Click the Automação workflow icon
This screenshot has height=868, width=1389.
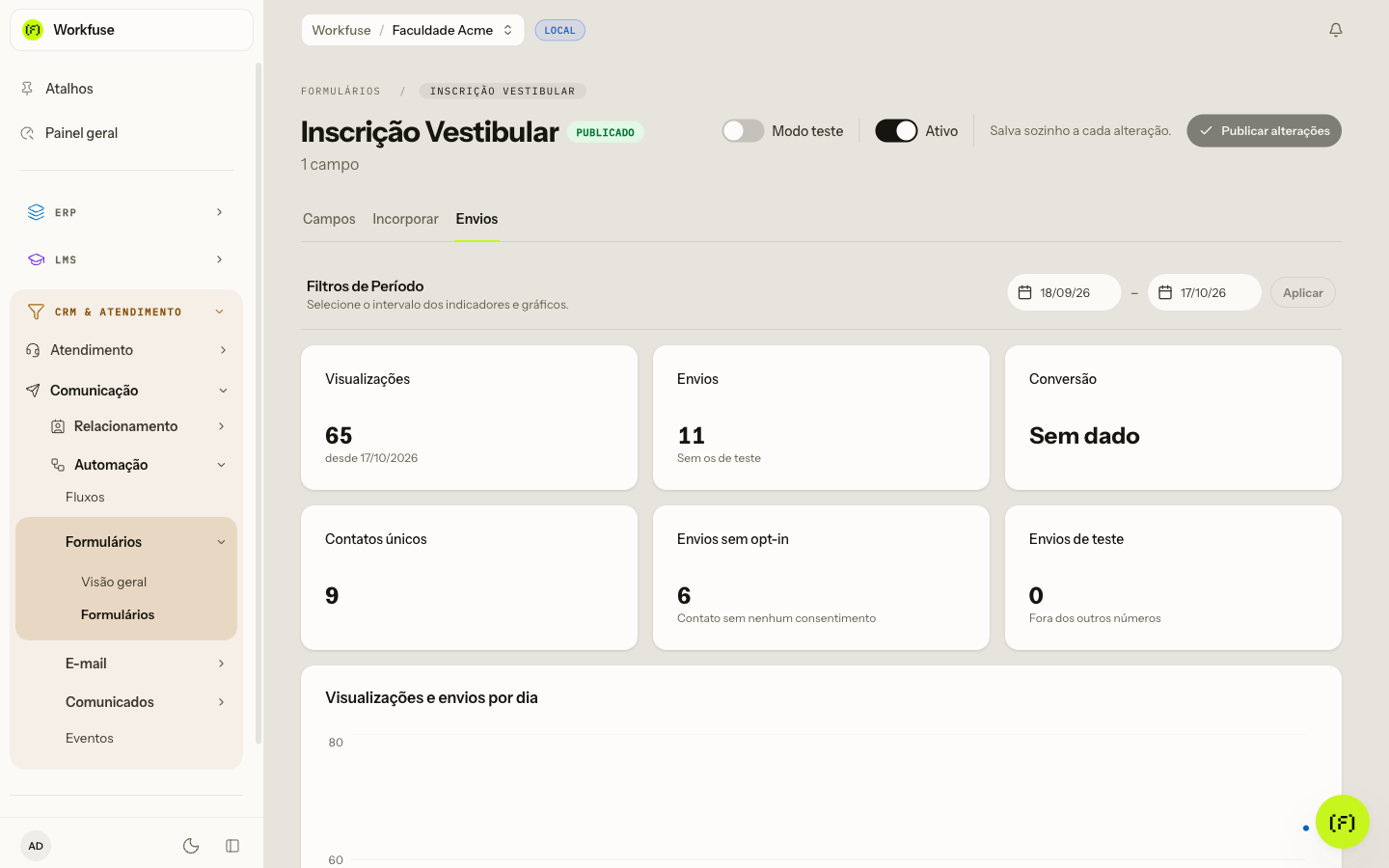pyautogui.click(x=58, y=465)
